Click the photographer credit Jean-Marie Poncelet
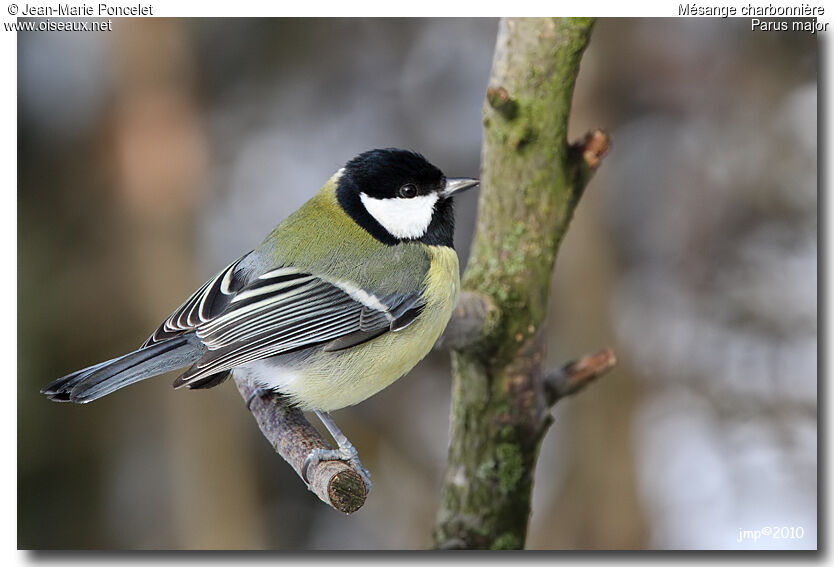The image size is (834, 567). coord(80,10)
